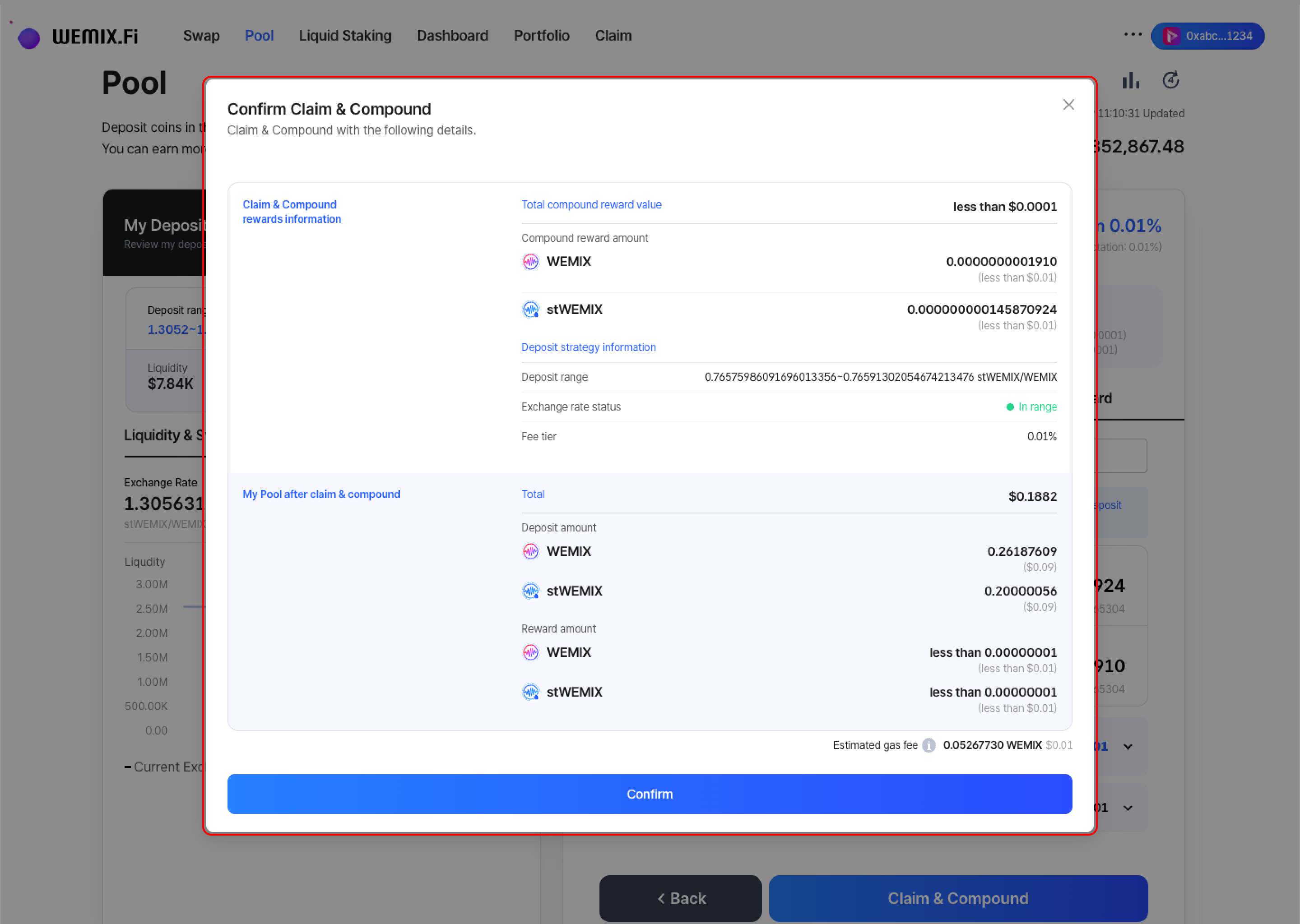Click the WEMIX.Fi logo icon
The width and height of the screenshot is (1300, 924).
[28, 37]
